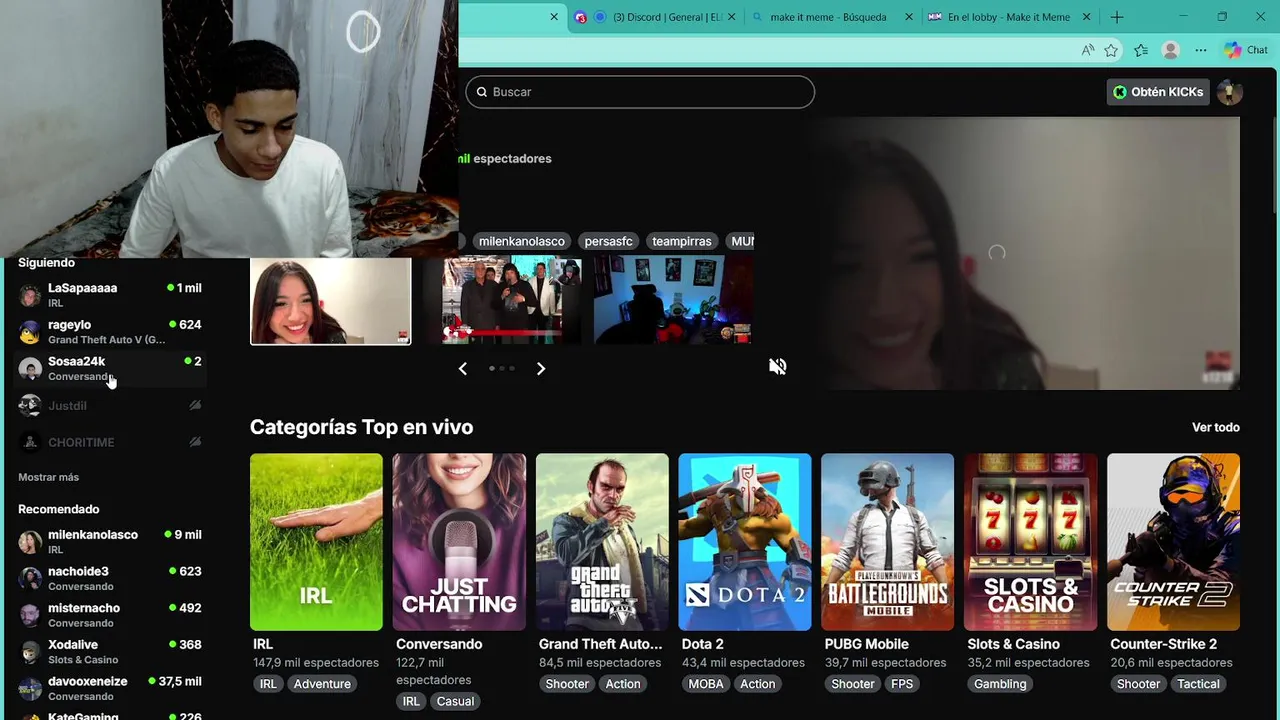This screenshot has width=1280, height=720.
Task: Open the PUBG Mobile category card
Action: [888, 542]
